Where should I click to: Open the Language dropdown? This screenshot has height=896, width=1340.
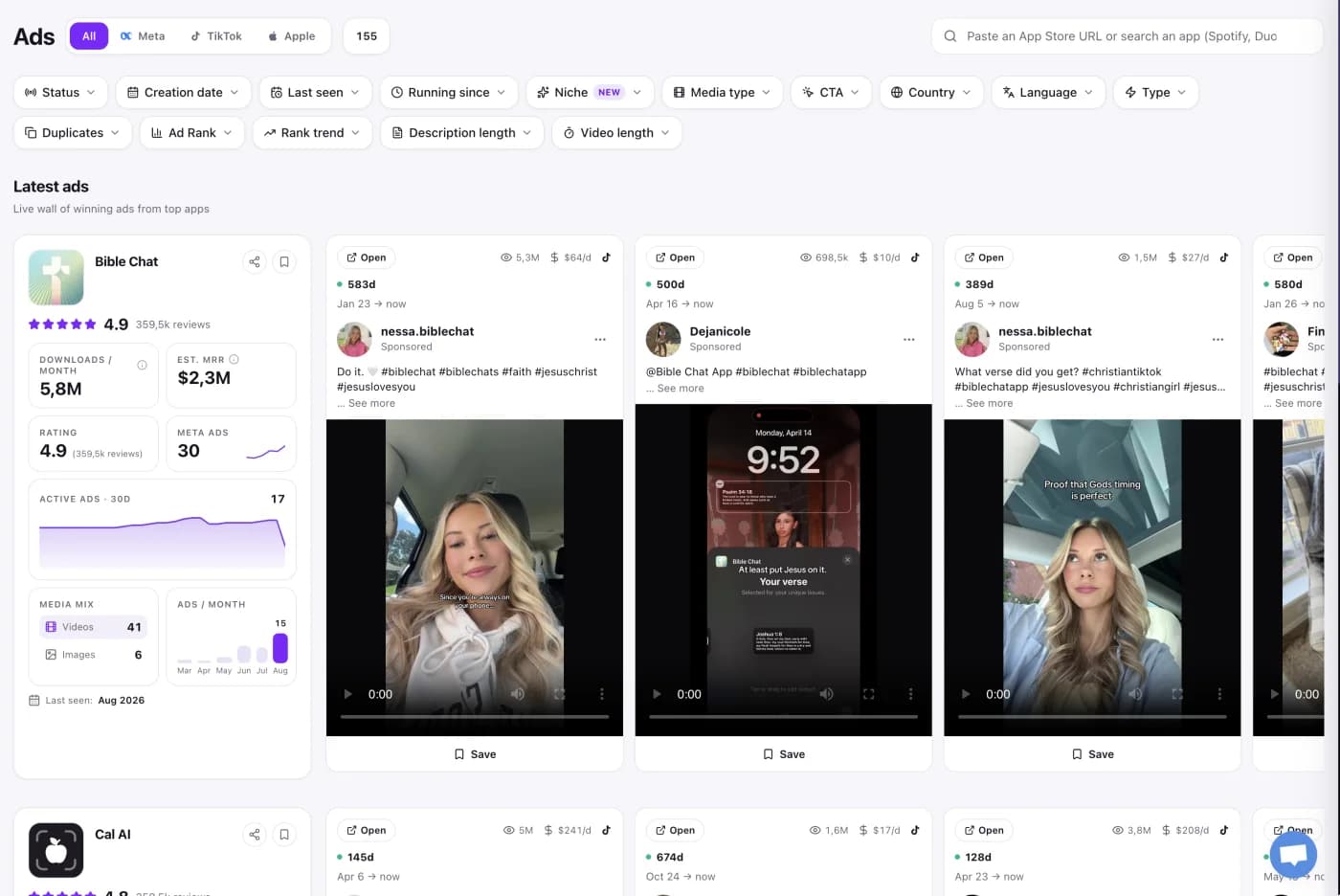[1048, 93]
